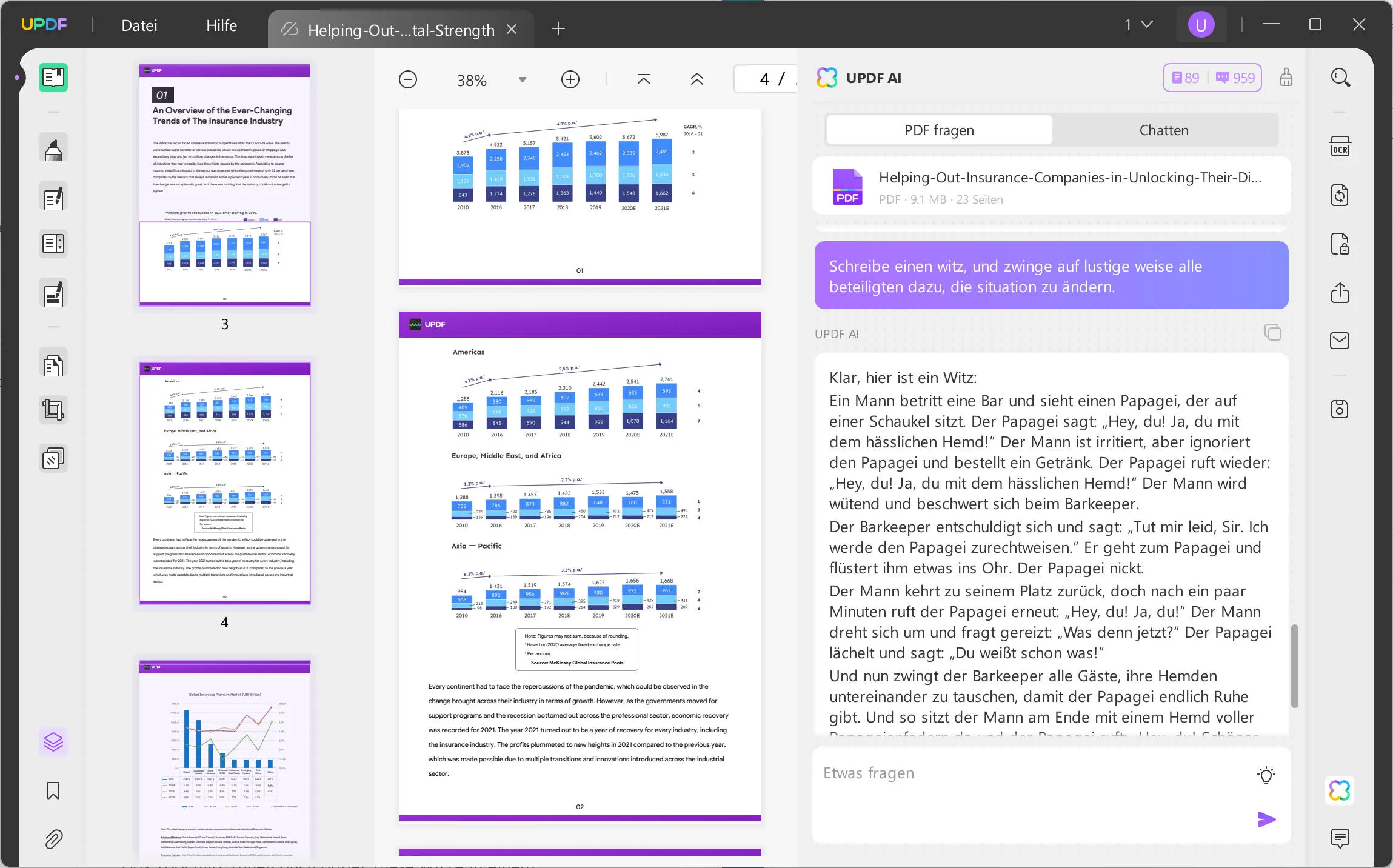Toggle the reader thumbnail panel
1393x868 pixels.
click(x=53, y=78)
